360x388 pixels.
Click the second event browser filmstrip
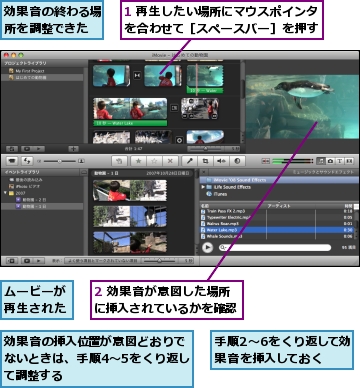(x=130, y=216)
